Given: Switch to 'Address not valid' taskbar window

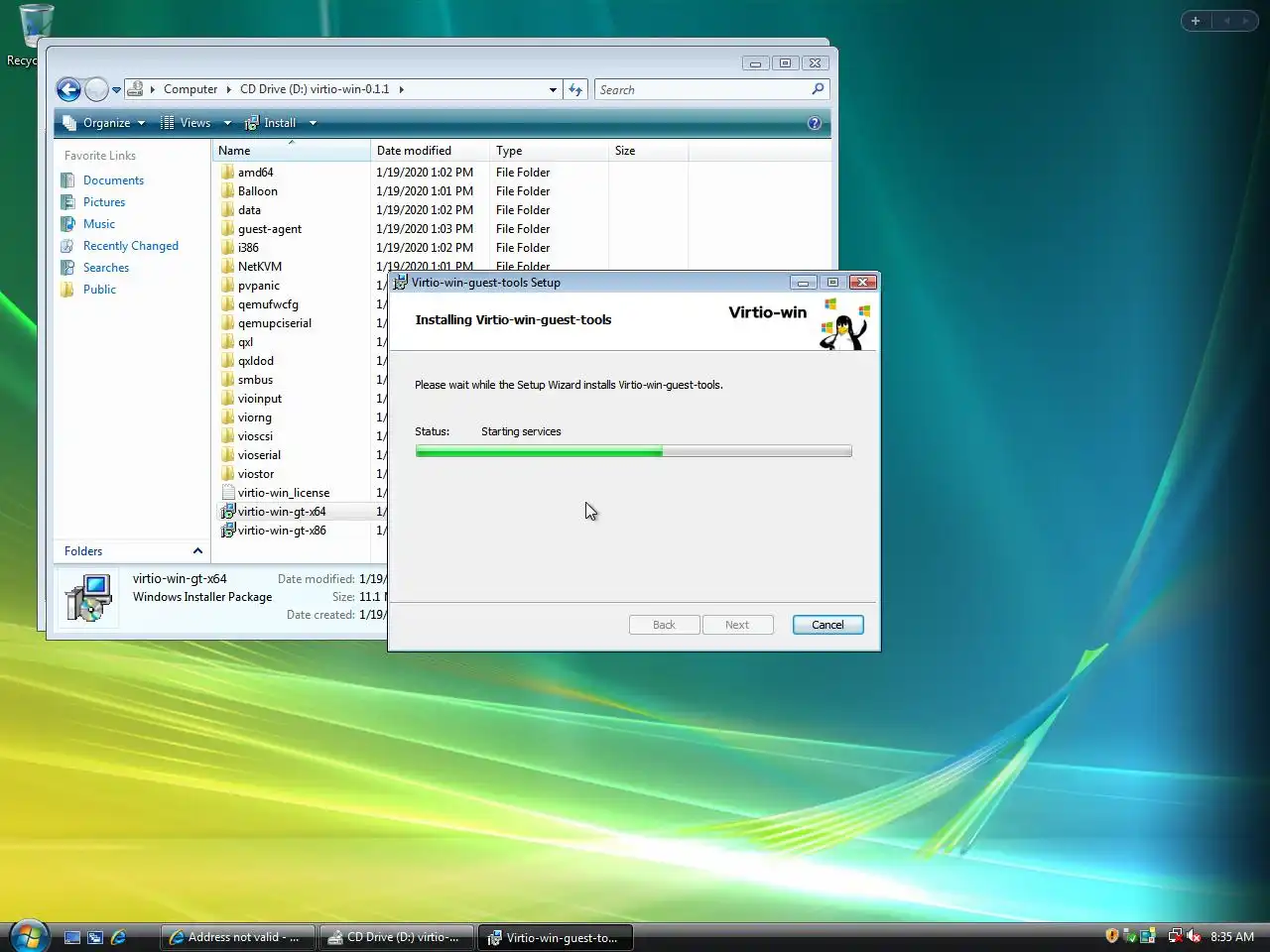Looking at the screenshot, I should click(x=237, y=937).
